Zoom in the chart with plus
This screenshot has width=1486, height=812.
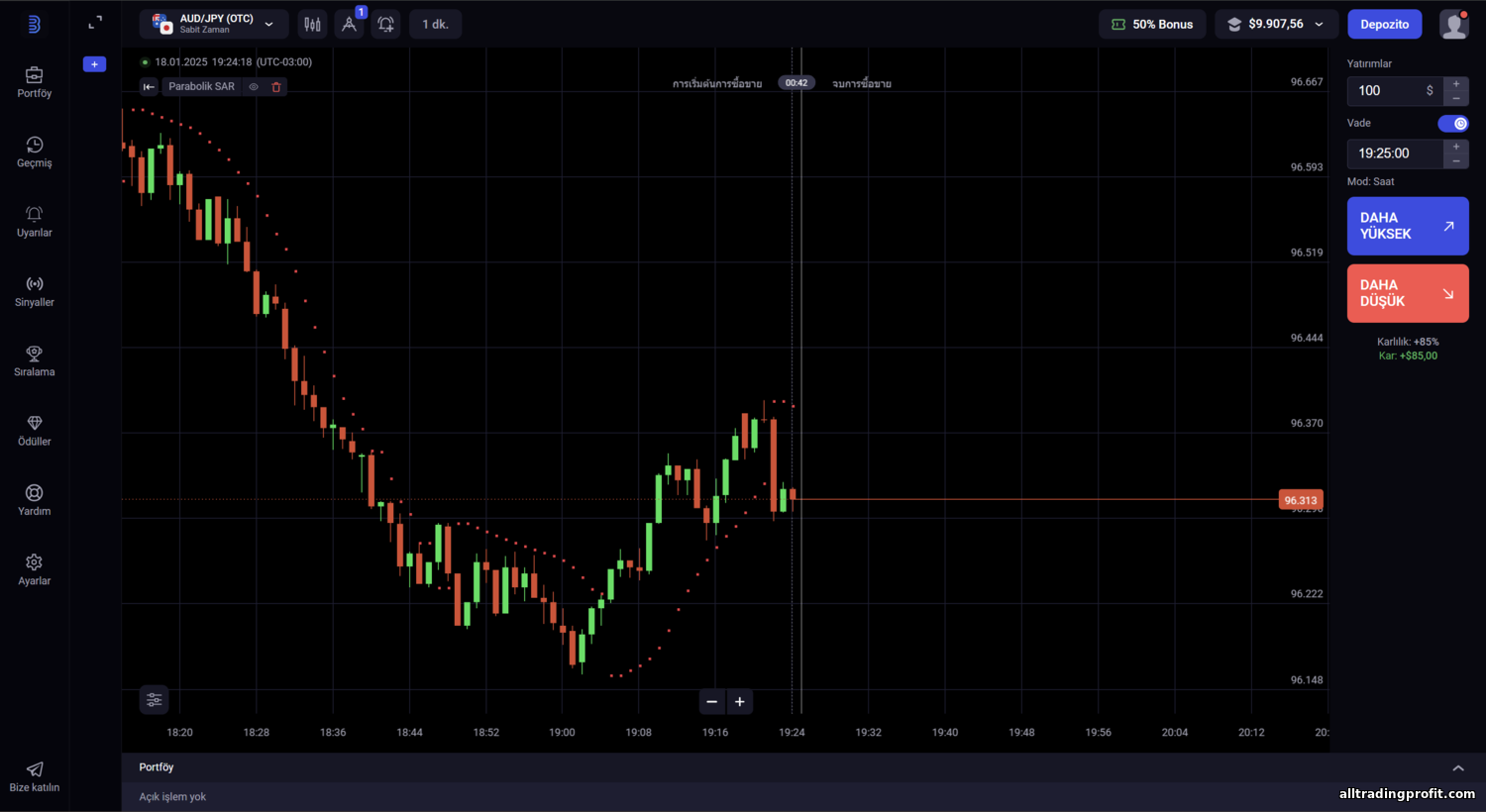[740, 702]
